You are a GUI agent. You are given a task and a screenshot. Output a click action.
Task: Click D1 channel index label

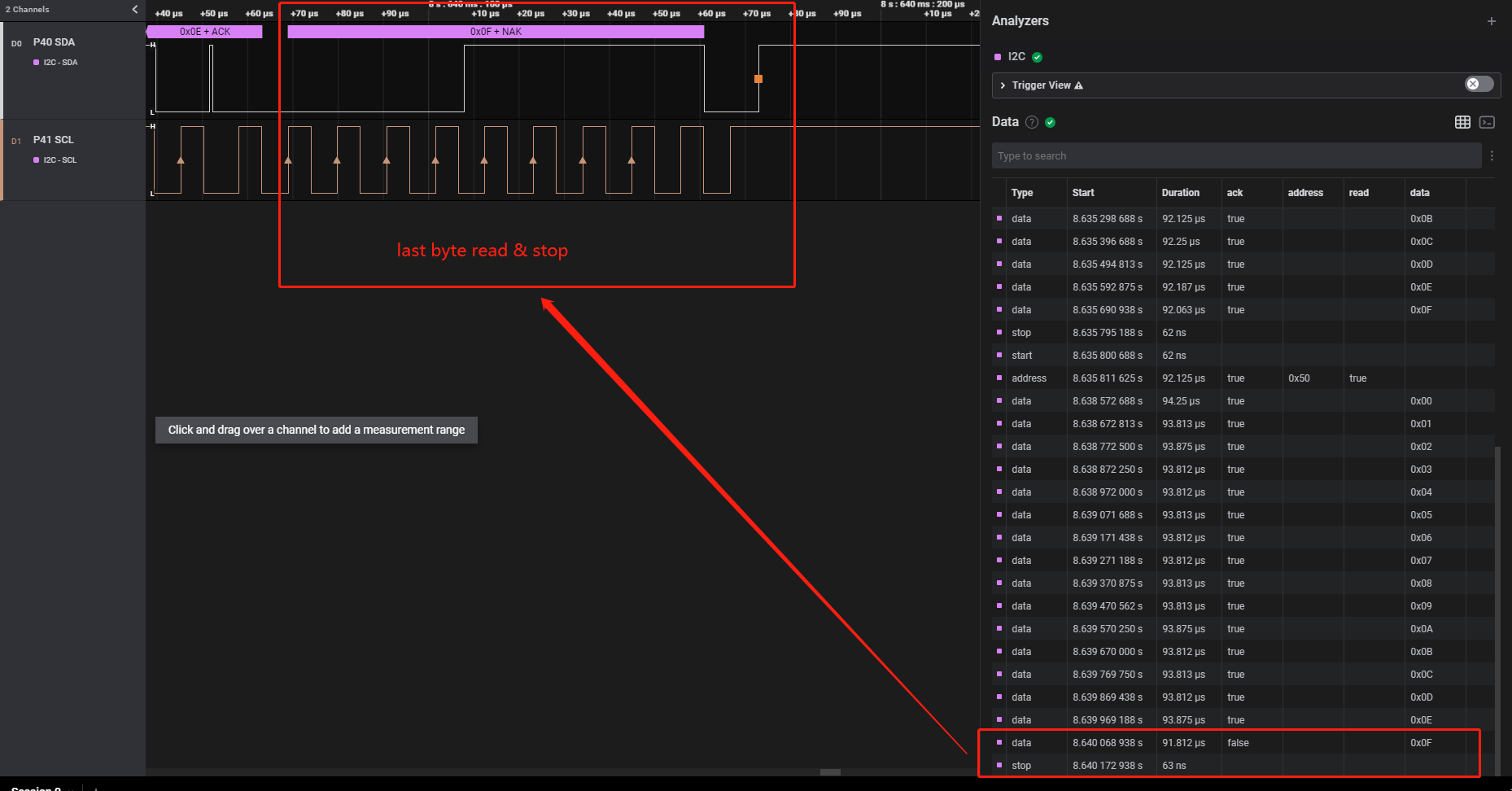coord(16,142)
